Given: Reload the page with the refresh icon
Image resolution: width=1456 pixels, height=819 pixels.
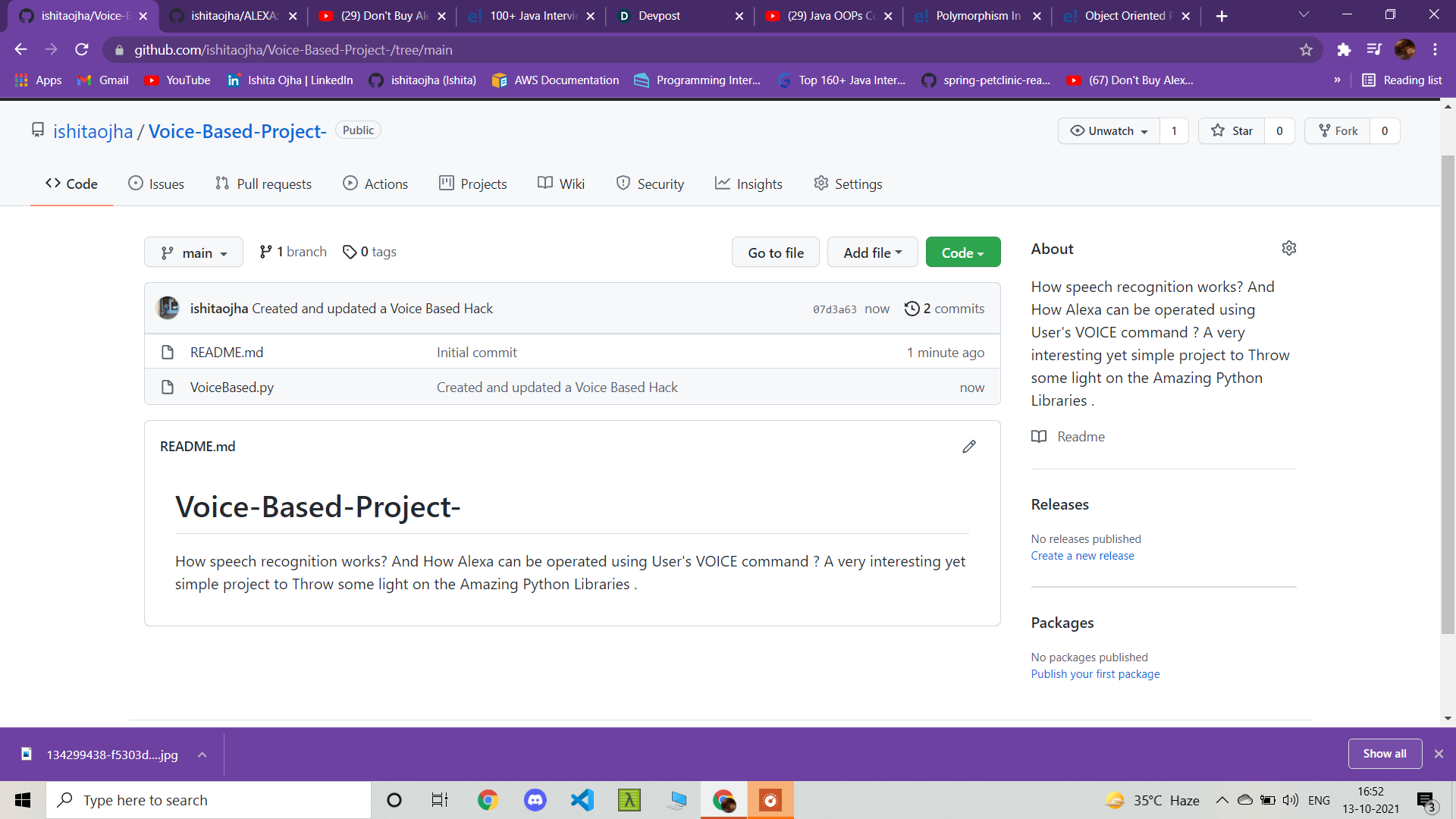Looking at the screenshot, I should (82, 50).
